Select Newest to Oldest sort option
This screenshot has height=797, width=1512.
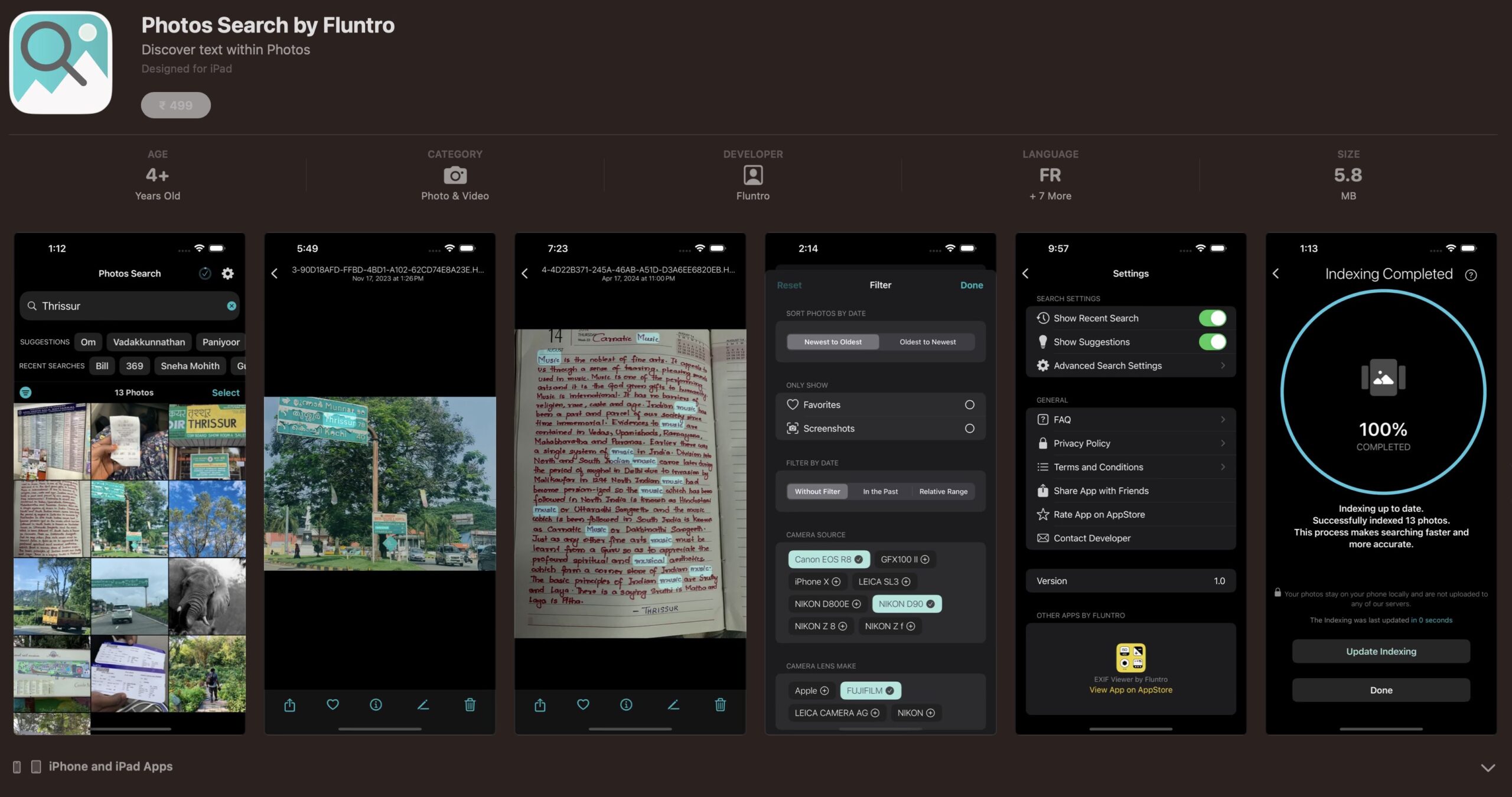[x=832, y=342]
